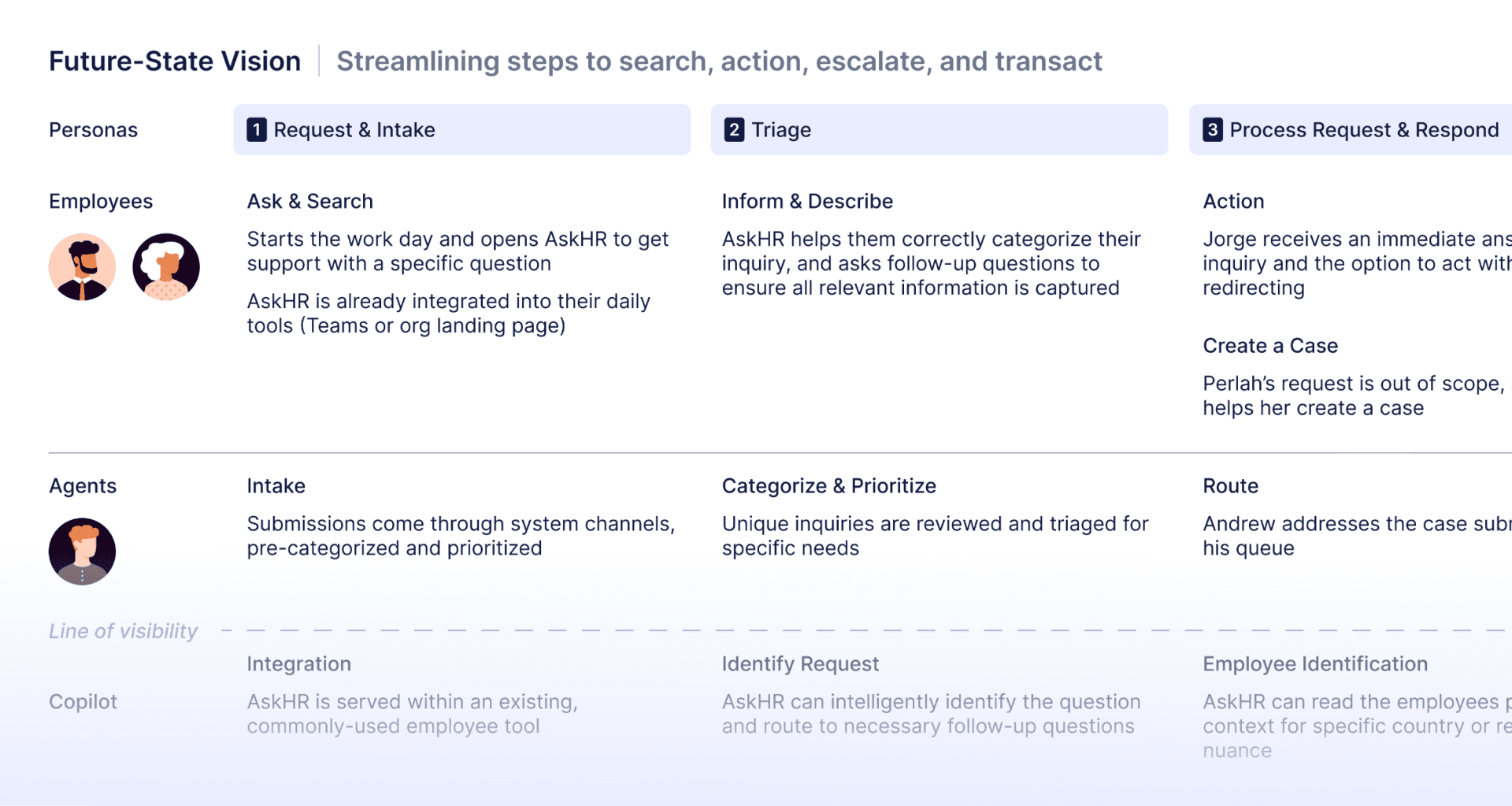This screenshot has width=1512, height=806.
Task: Select the Request & Intake stage header
Action: pos(461,130)
